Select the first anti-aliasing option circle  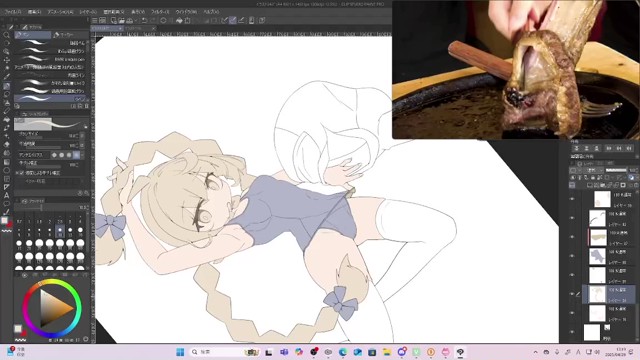pyautogui.click(x=54, y=155)
